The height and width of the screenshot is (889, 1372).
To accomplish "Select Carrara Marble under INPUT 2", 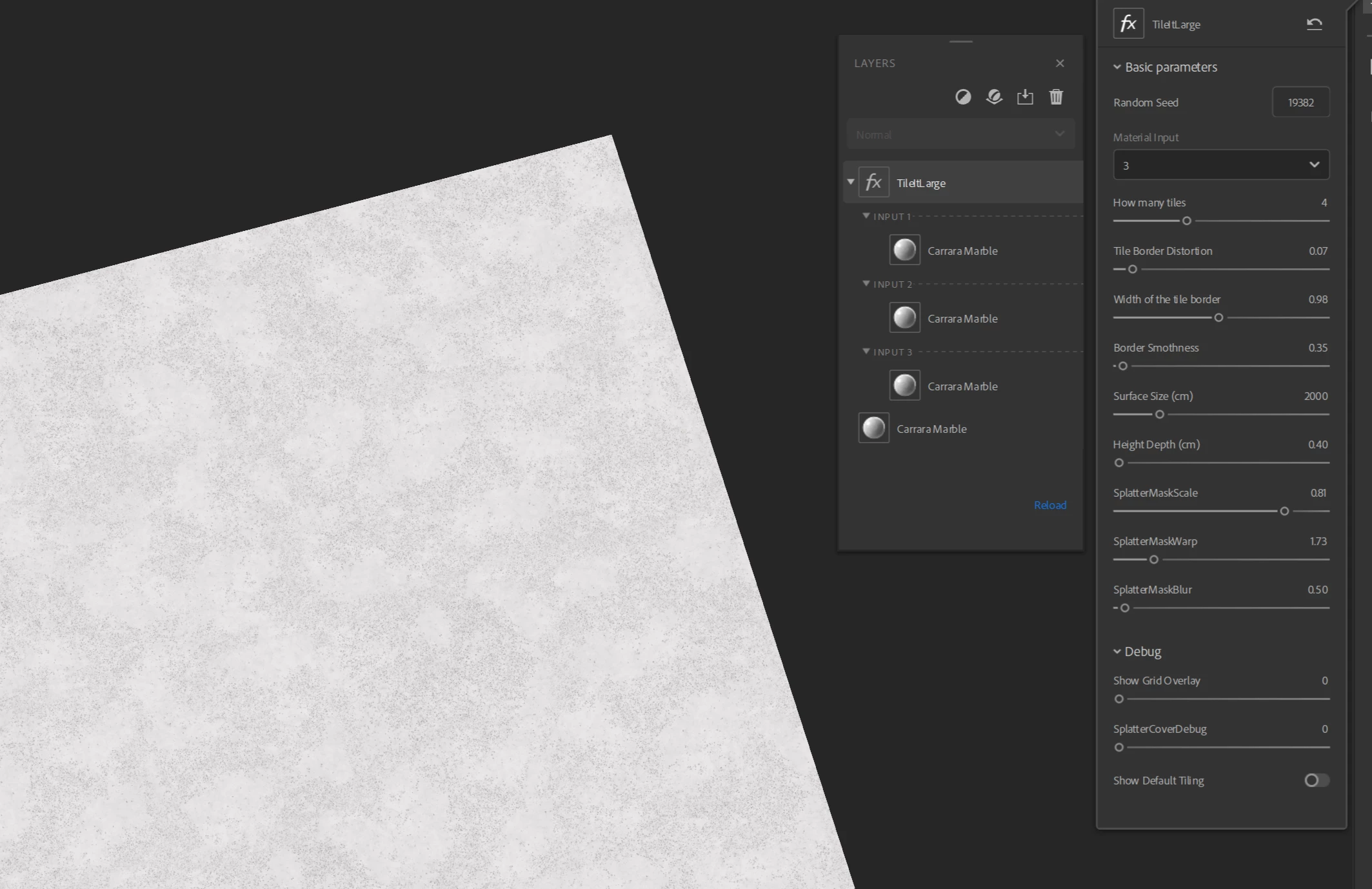I will (x=962, y=319).
